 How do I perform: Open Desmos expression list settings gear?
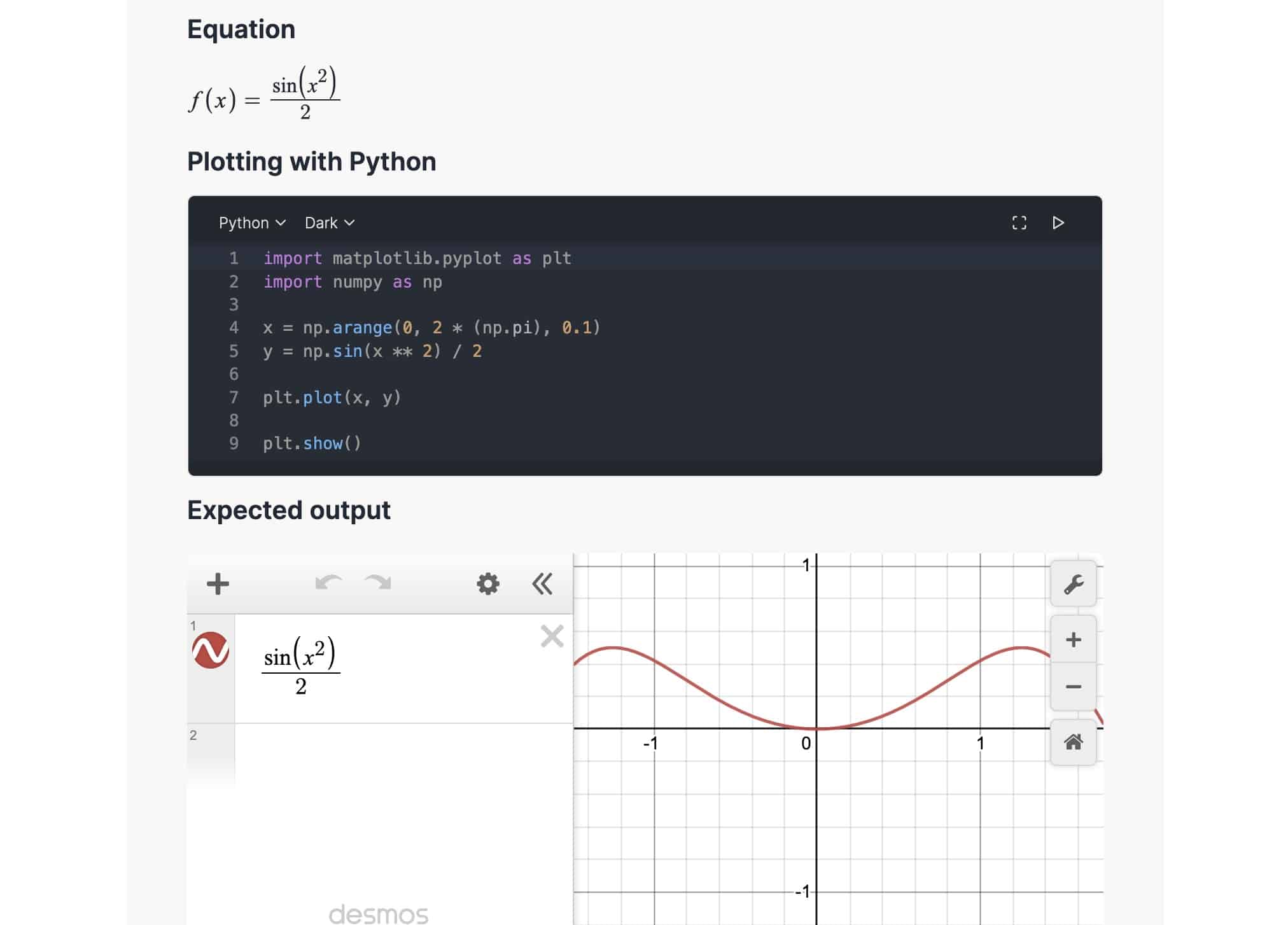(488, 583)
